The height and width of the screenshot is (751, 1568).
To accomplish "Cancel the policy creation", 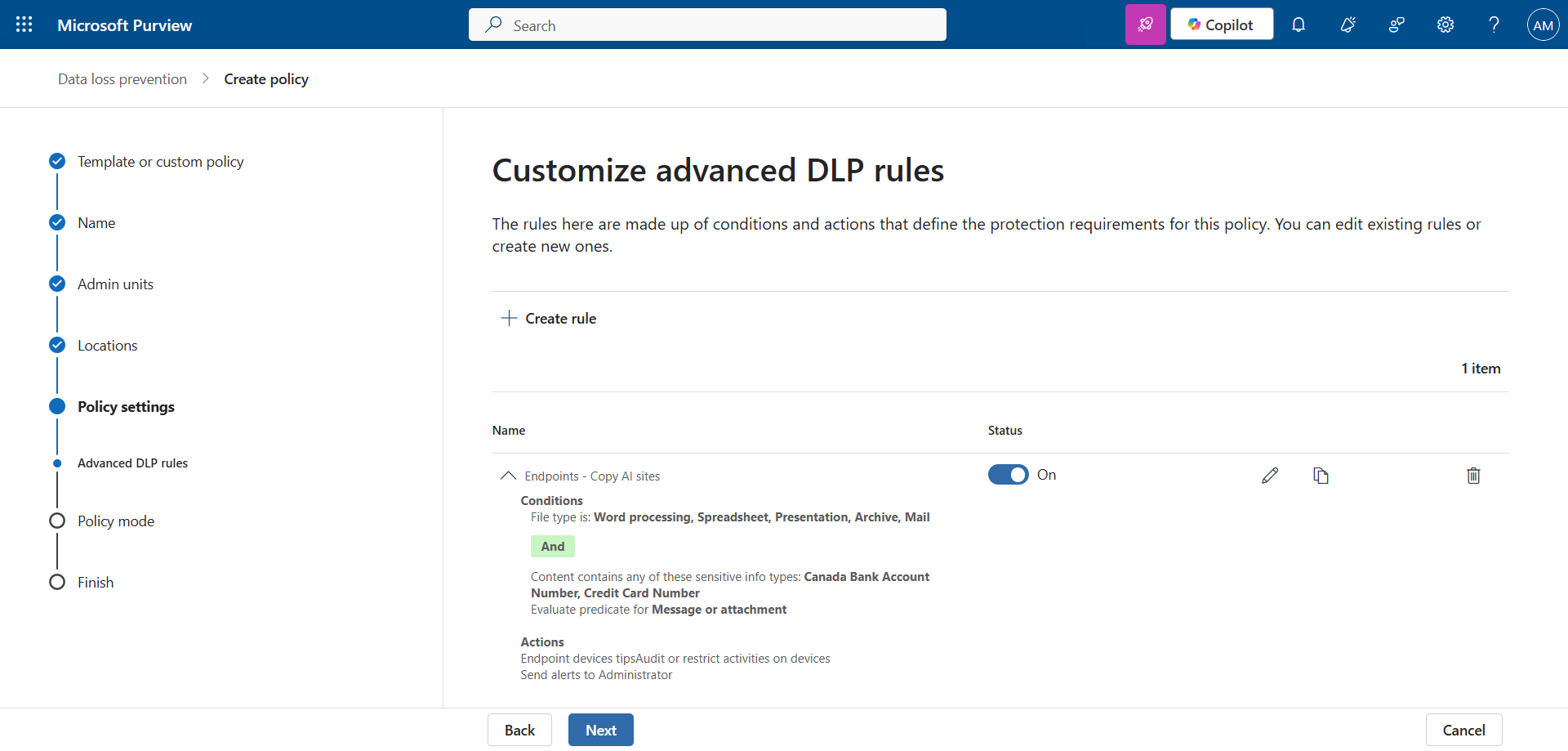I will pos(1463,730).
